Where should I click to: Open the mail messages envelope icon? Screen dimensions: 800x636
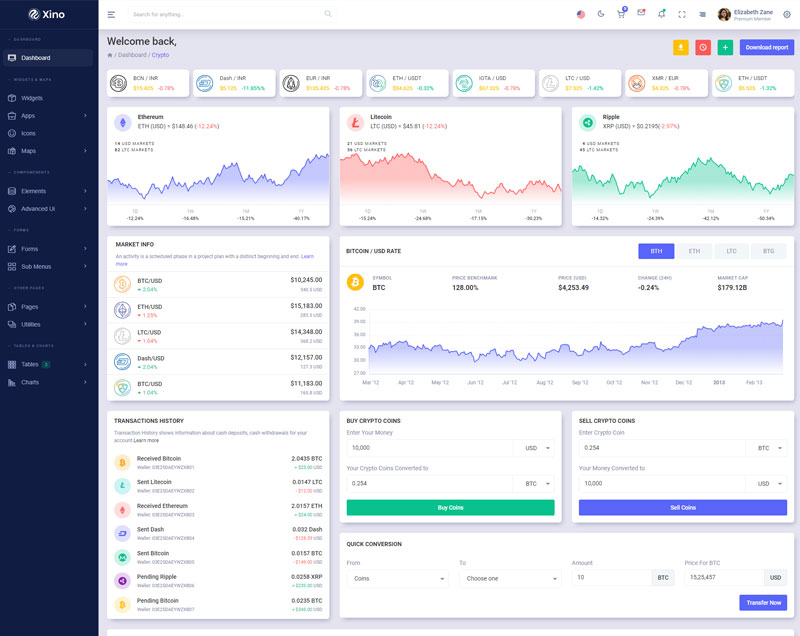tap(641, 14)
